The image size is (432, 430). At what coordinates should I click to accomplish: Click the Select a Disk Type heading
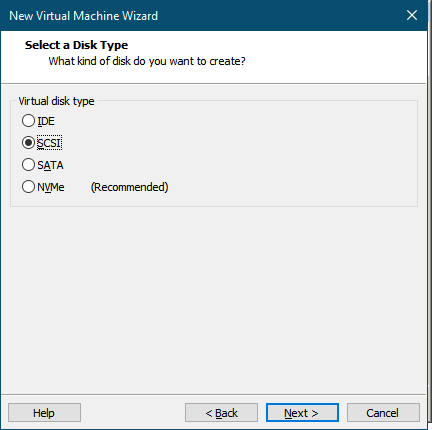[76, 45]
